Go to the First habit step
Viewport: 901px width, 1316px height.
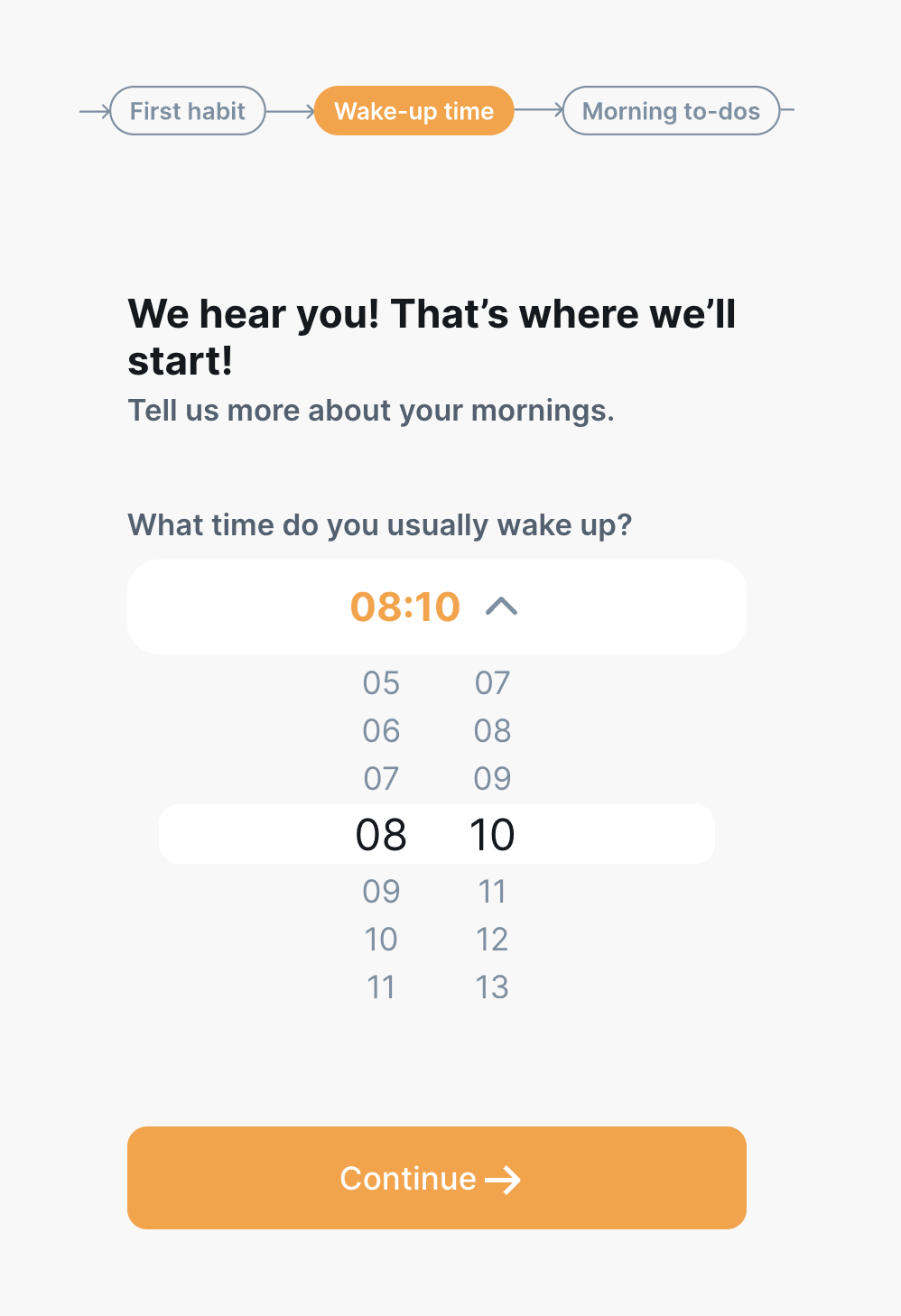[x=188, y=111]
